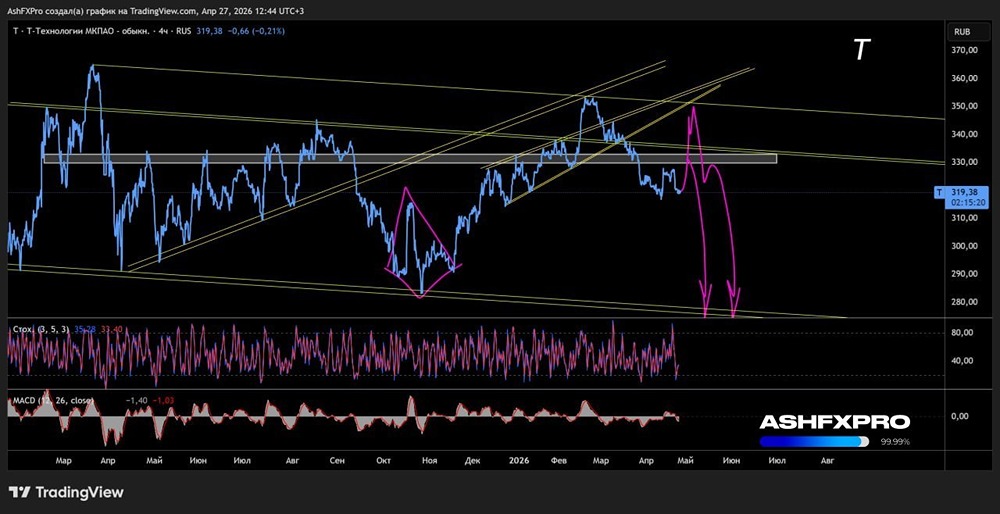
Task: Click the 280,00 price axis label
Action: [x=964, y=302]
